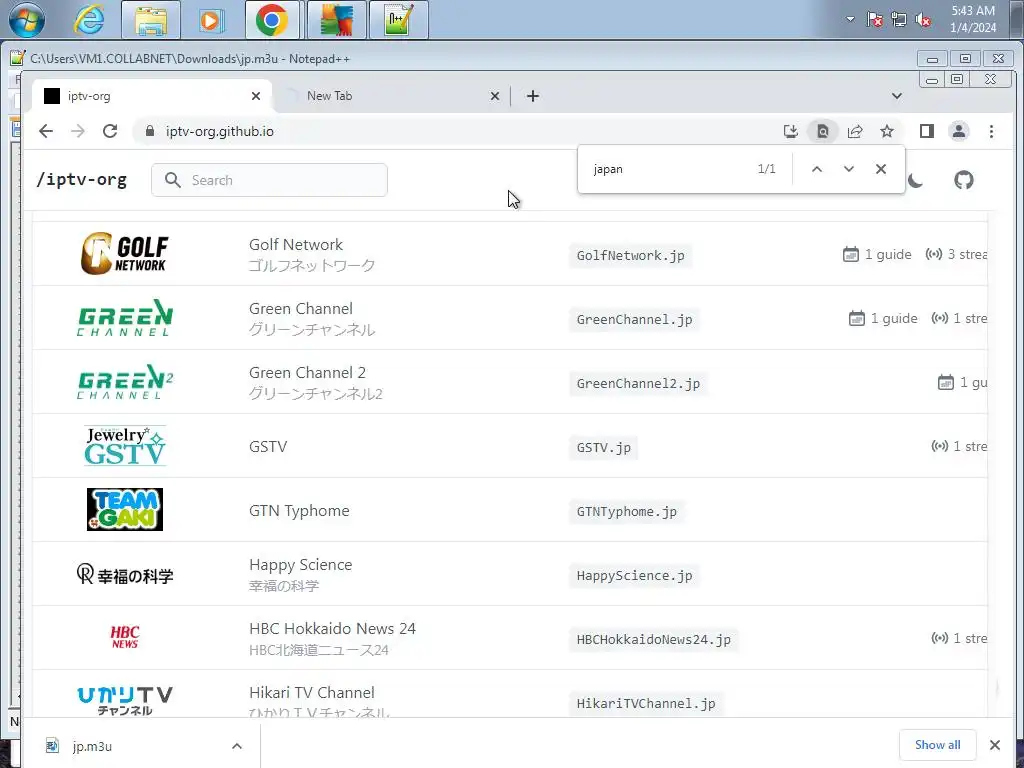Copy the HappyScience.jp channel ID
1024x768 pixels.
pos(634,575)
